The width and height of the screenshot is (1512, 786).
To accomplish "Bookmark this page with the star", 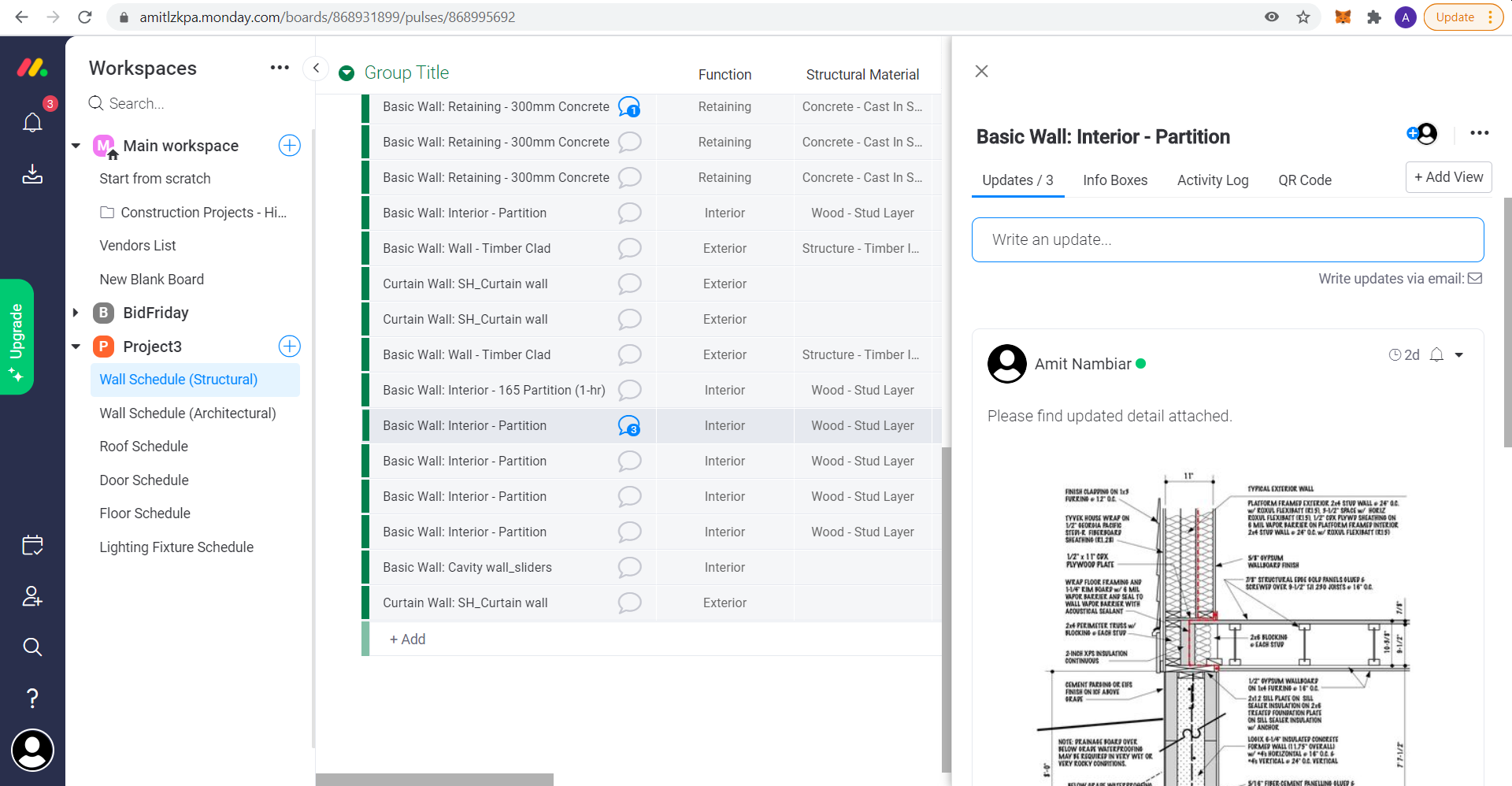I will (1303, 17).
